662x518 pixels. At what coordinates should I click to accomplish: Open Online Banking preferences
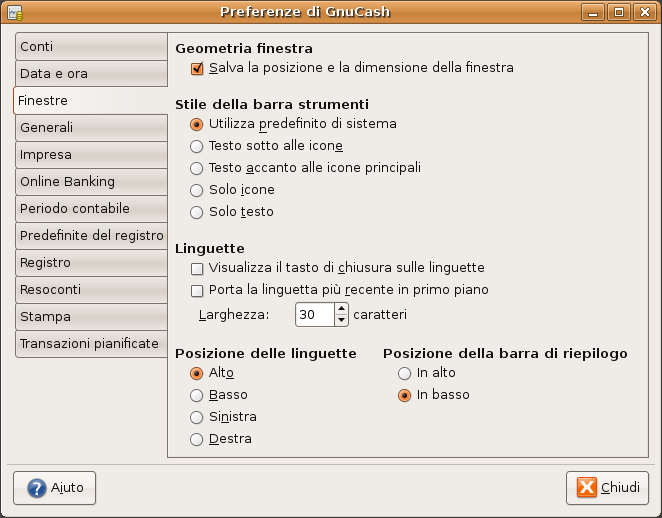tap(92, 182)
